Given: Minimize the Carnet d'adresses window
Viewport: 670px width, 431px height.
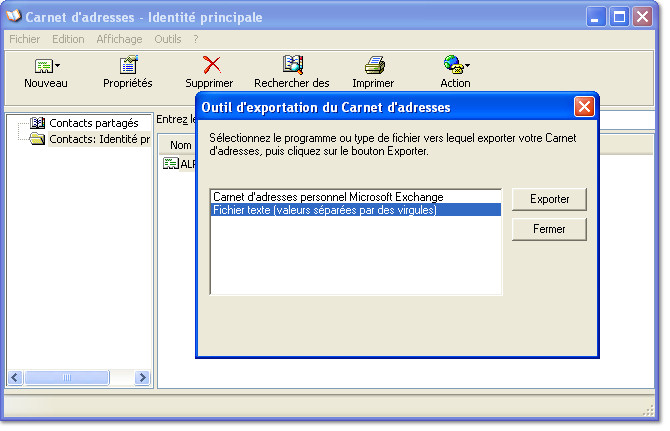Looking at the screenshot, I should tap(595, 17).
